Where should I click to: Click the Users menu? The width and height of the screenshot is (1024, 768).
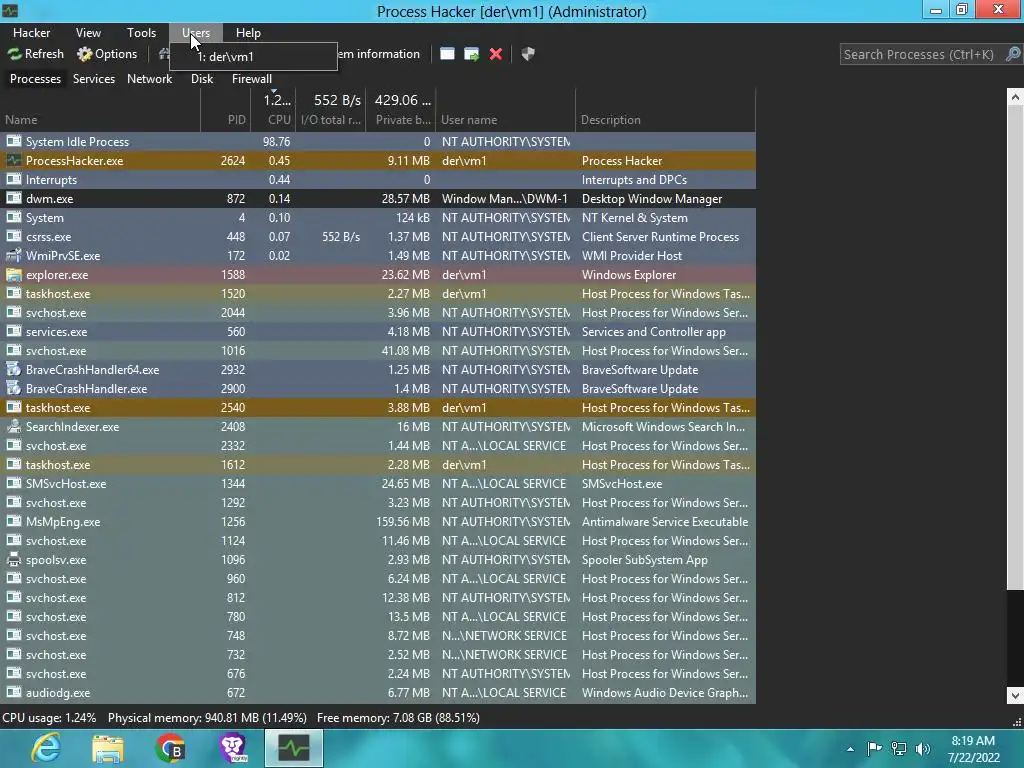(x=196, y=33)
